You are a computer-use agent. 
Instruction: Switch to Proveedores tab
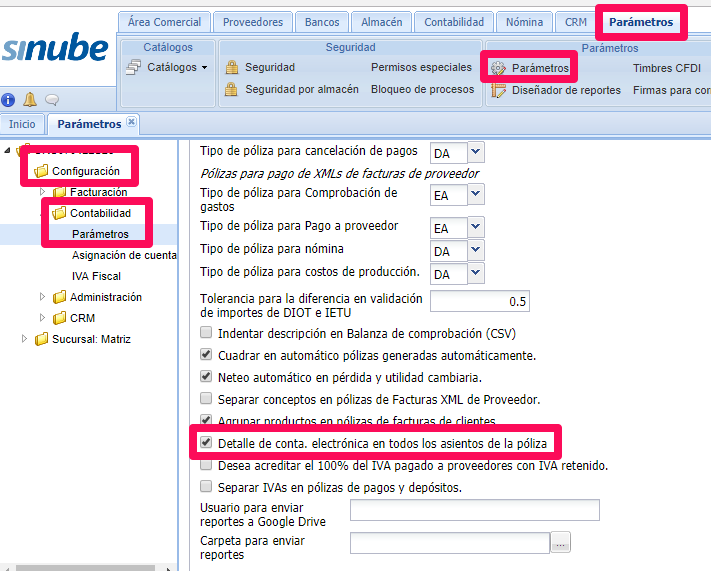[x=253, y=22]
